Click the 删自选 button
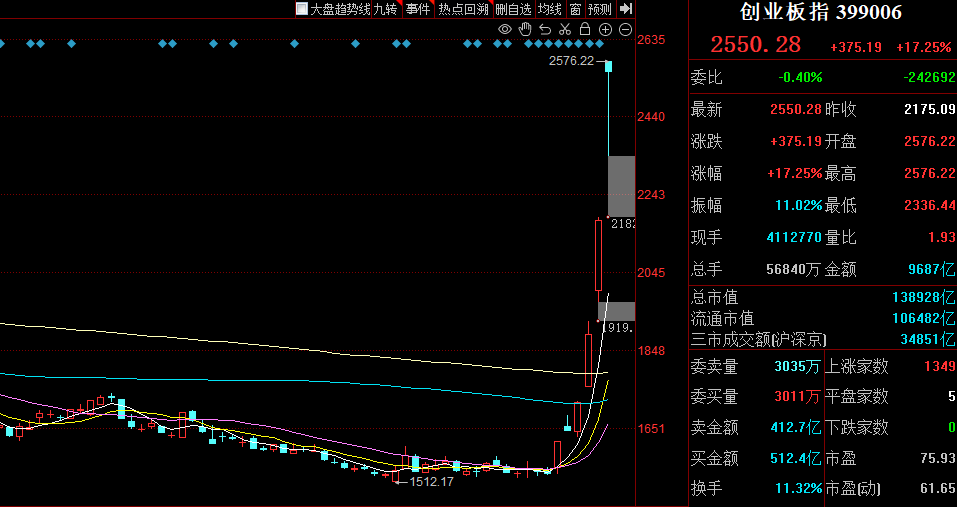The image size is (957, 507). coord(514,9)
